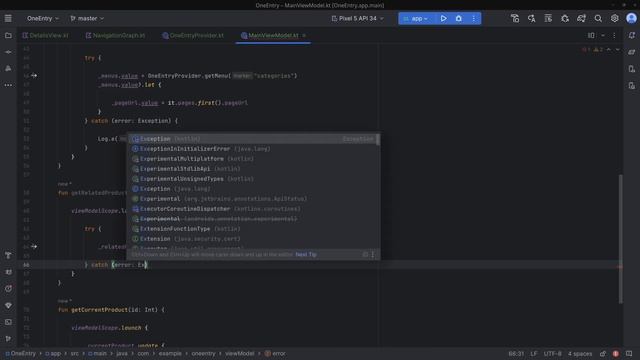Open the Build tool window hammer icon
640x360 pixels.
tap(8, 256)
